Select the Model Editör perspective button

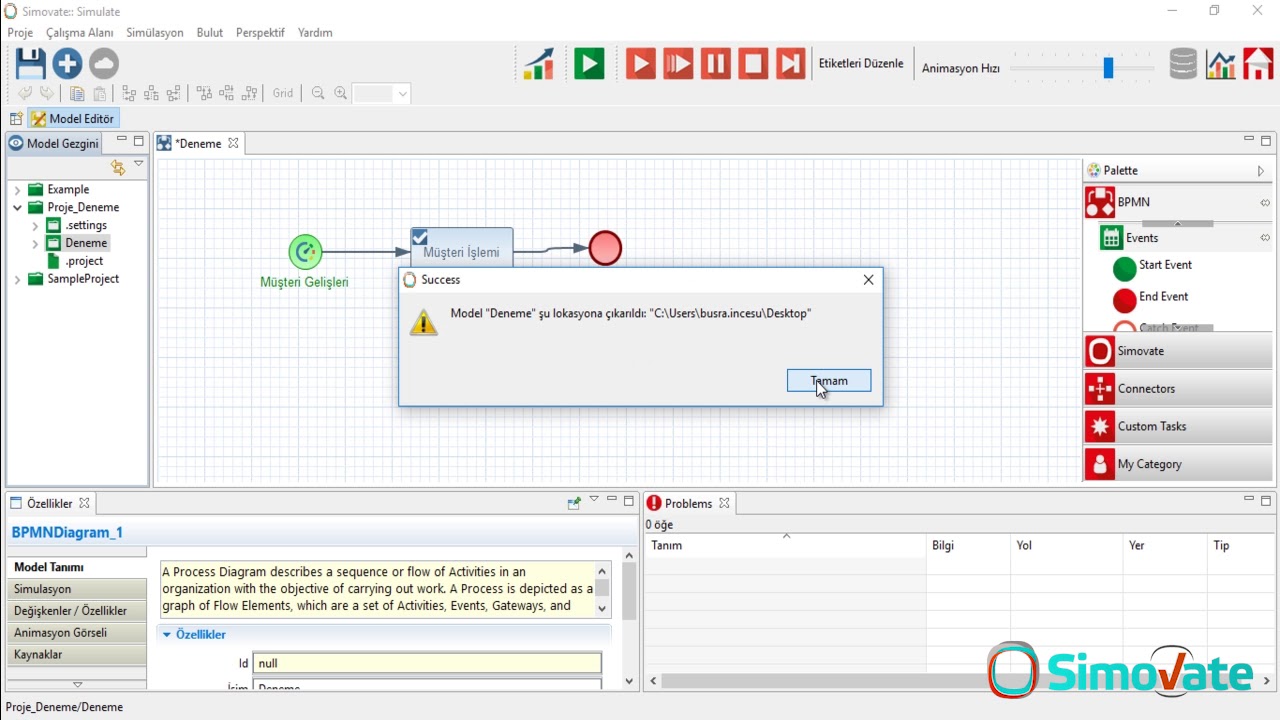click(72, 119)
